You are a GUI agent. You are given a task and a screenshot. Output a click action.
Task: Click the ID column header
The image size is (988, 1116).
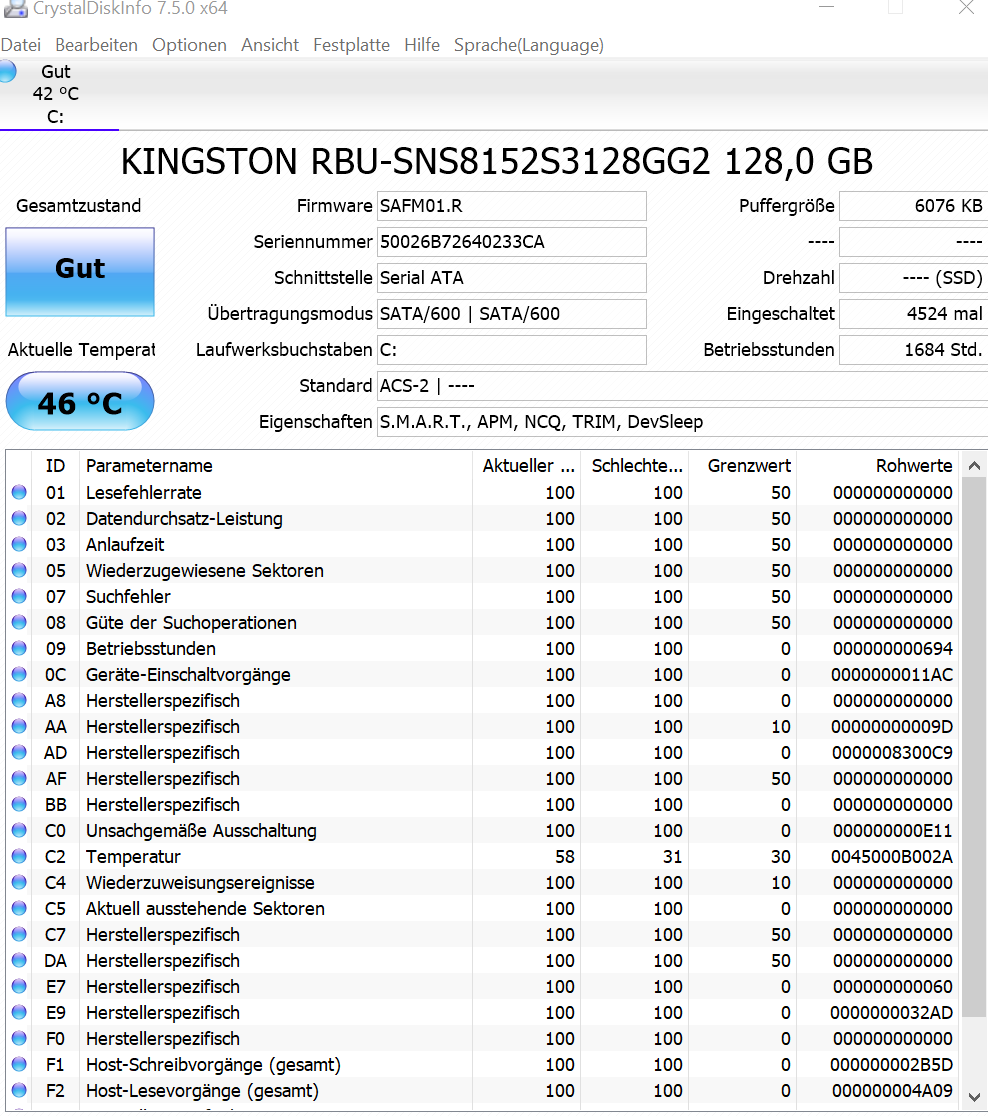(x=55, y=465)
